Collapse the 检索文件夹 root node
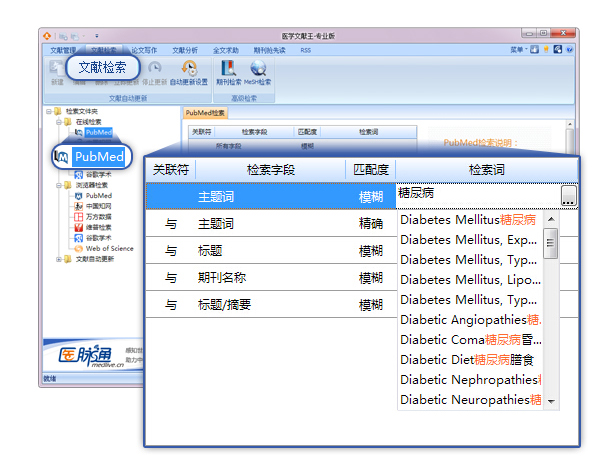The image size is (614, 476). point(49,112)
